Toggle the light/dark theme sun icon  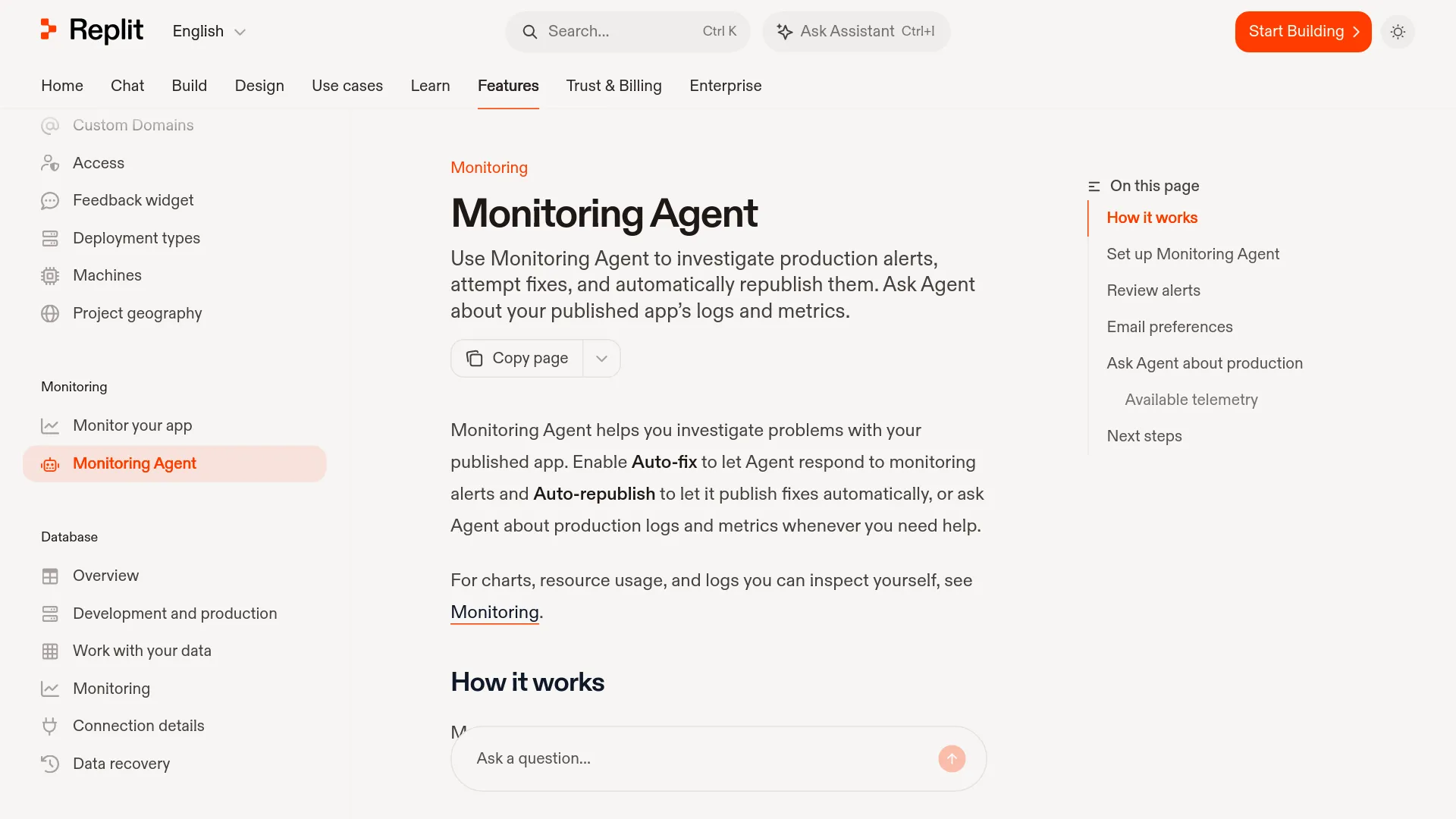(1398, 32)
